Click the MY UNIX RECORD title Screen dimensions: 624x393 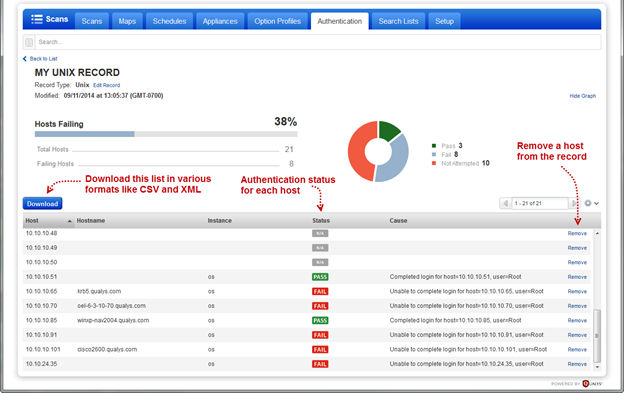click(x=77, y=72)
